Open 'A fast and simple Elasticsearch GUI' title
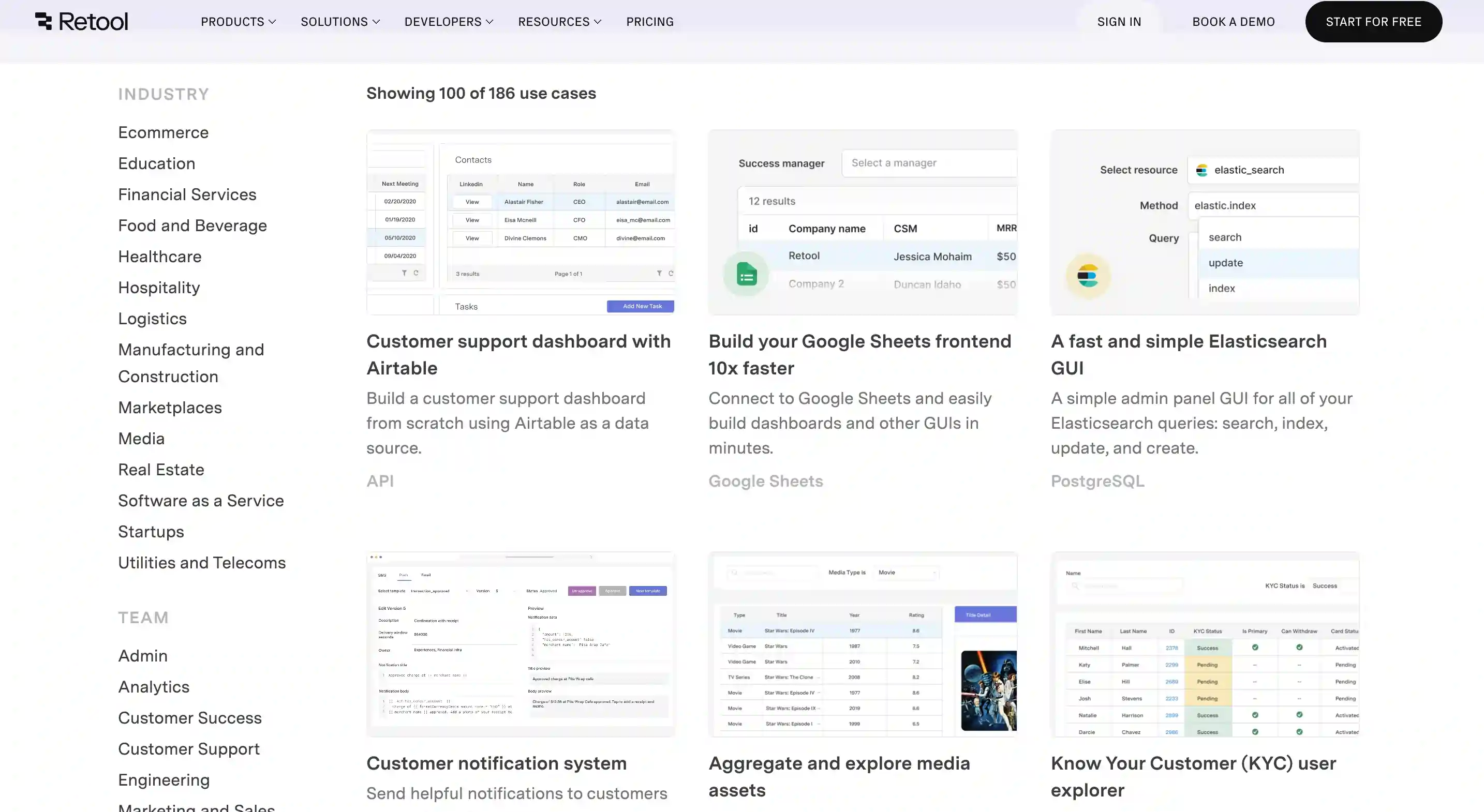This screenshot has width=1484, height=812. coord(1189,355)
